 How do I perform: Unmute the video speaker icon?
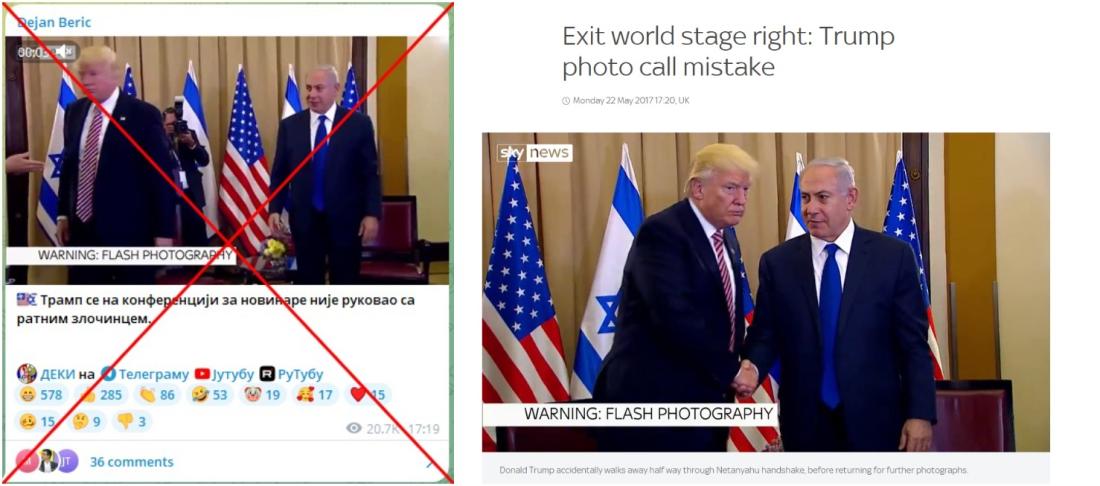pyautogui.click(x=63, y=51)
